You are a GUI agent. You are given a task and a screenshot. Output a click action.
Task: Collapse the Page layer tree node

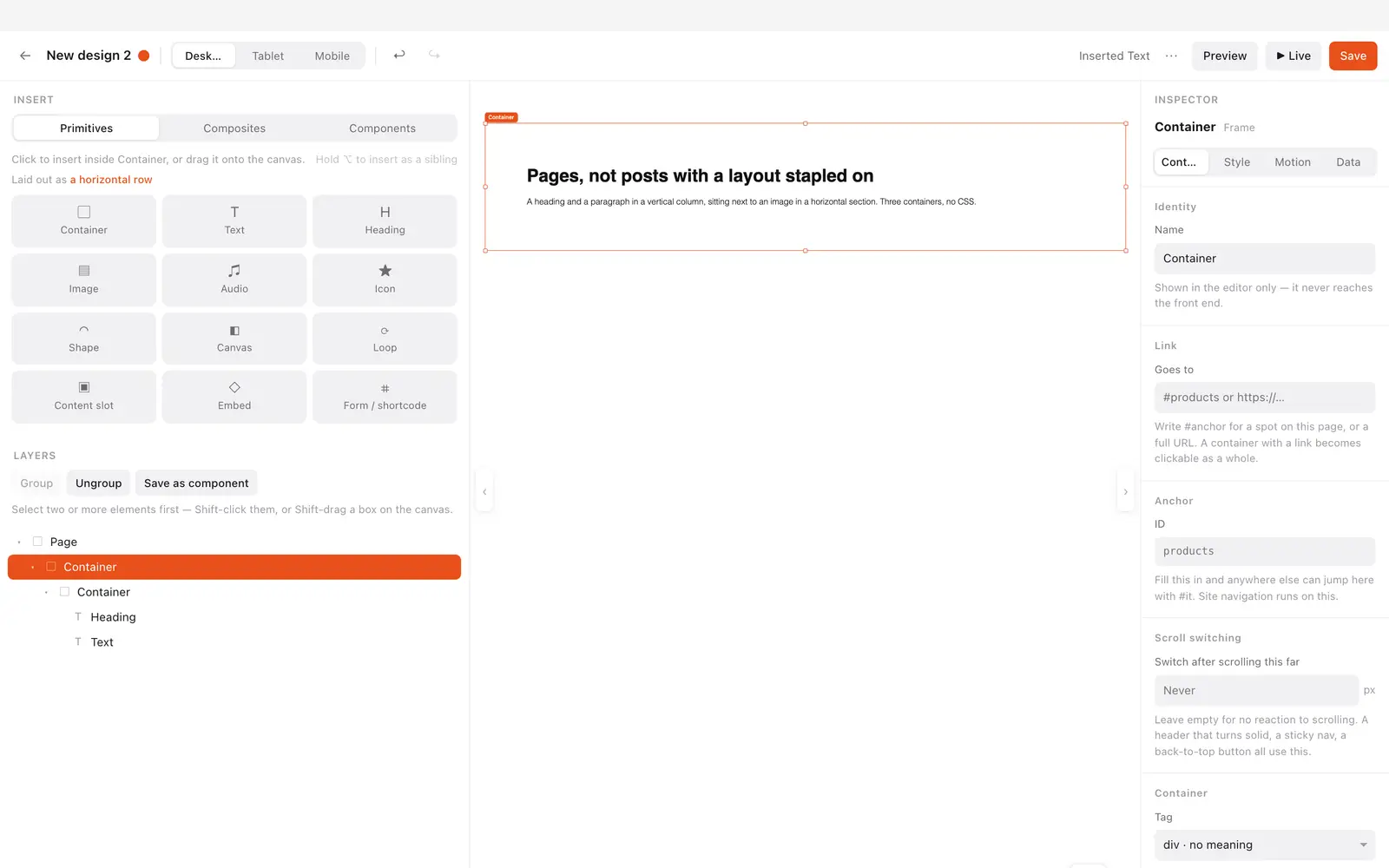(x=19, y=542)
